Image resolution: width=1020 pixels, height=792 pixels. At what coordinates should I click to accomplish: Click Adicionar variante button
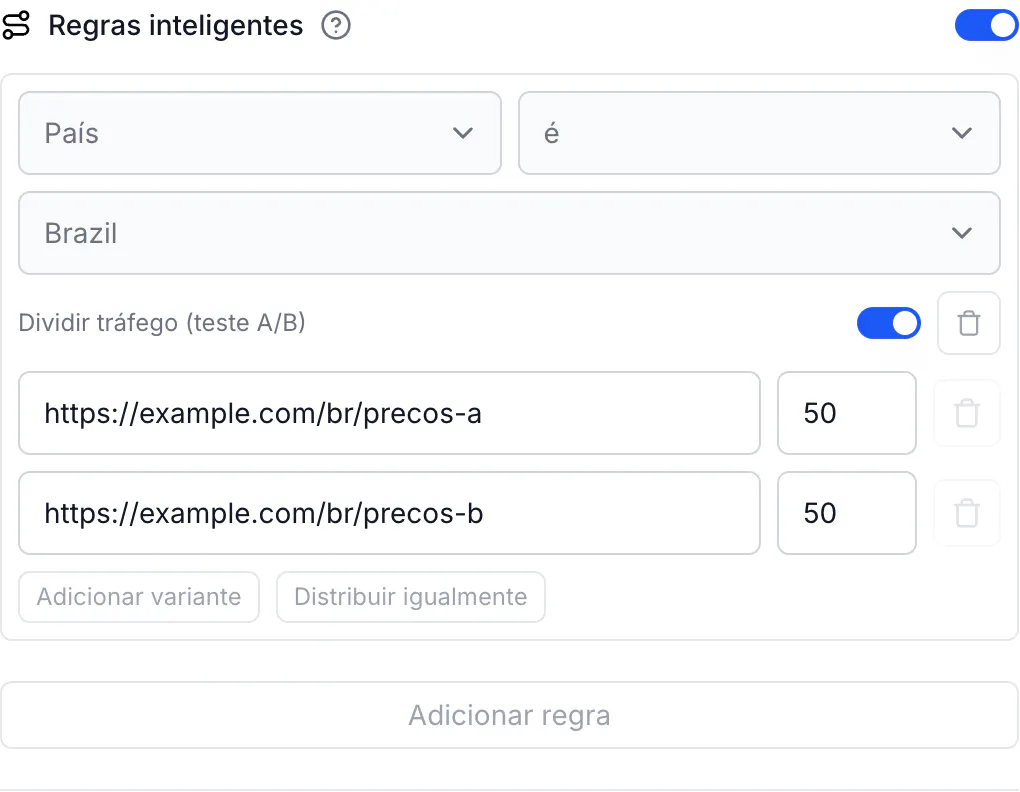(x=139, y=597)
